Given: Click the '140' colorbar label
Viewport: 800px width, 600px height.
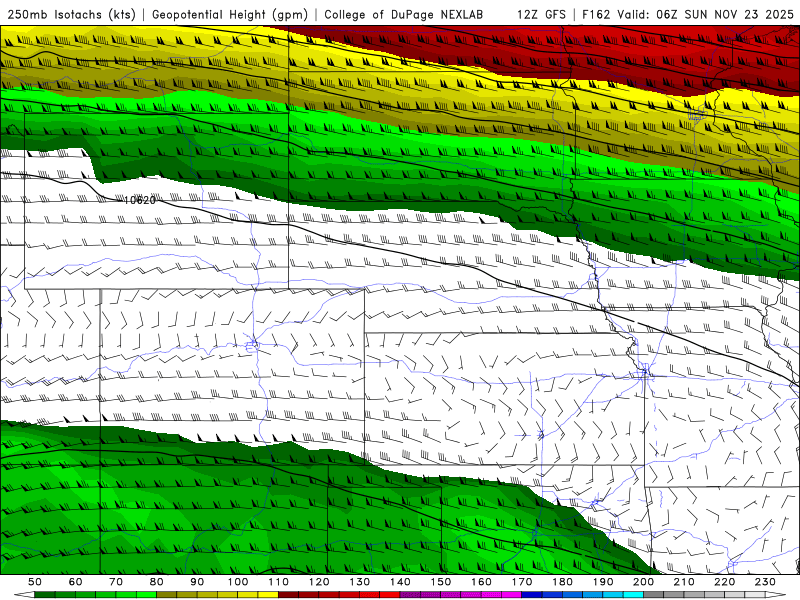Looking at the screenshot, I should (x=400, y=582).
